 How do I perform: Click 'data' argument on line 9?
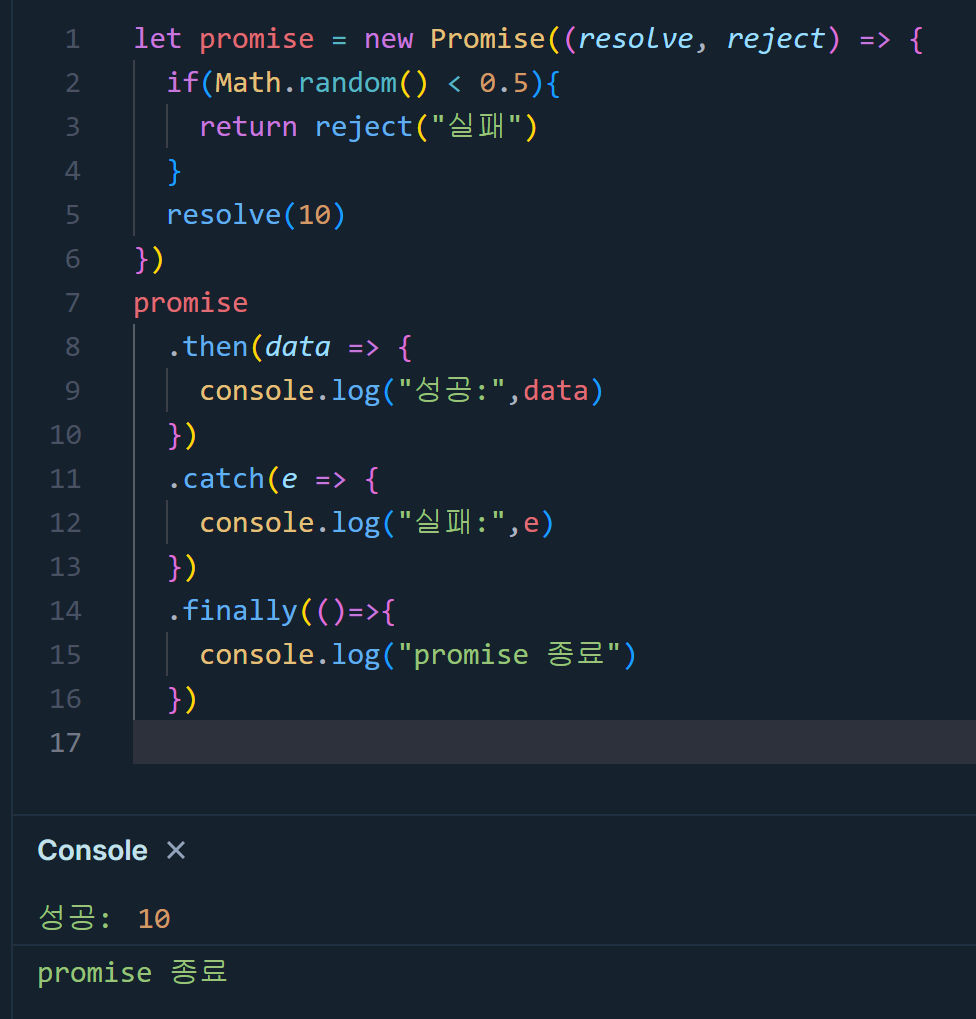pos(556,391)
